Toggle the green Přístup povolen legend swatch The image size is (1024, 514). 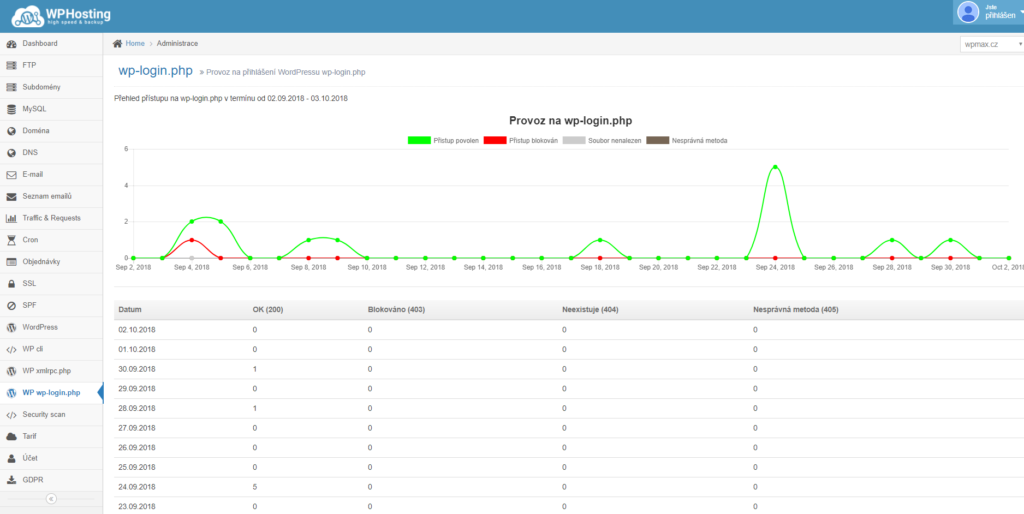tap(419, 140)
